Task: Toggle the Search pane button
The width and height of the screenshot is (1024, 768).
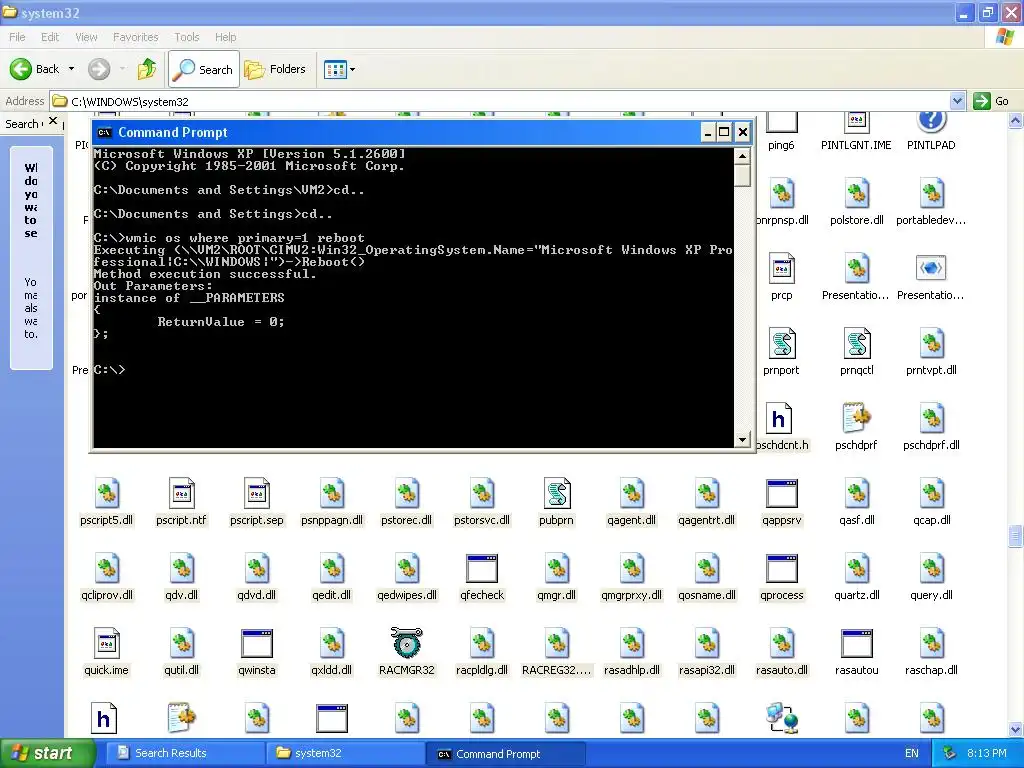Action: 204,69
